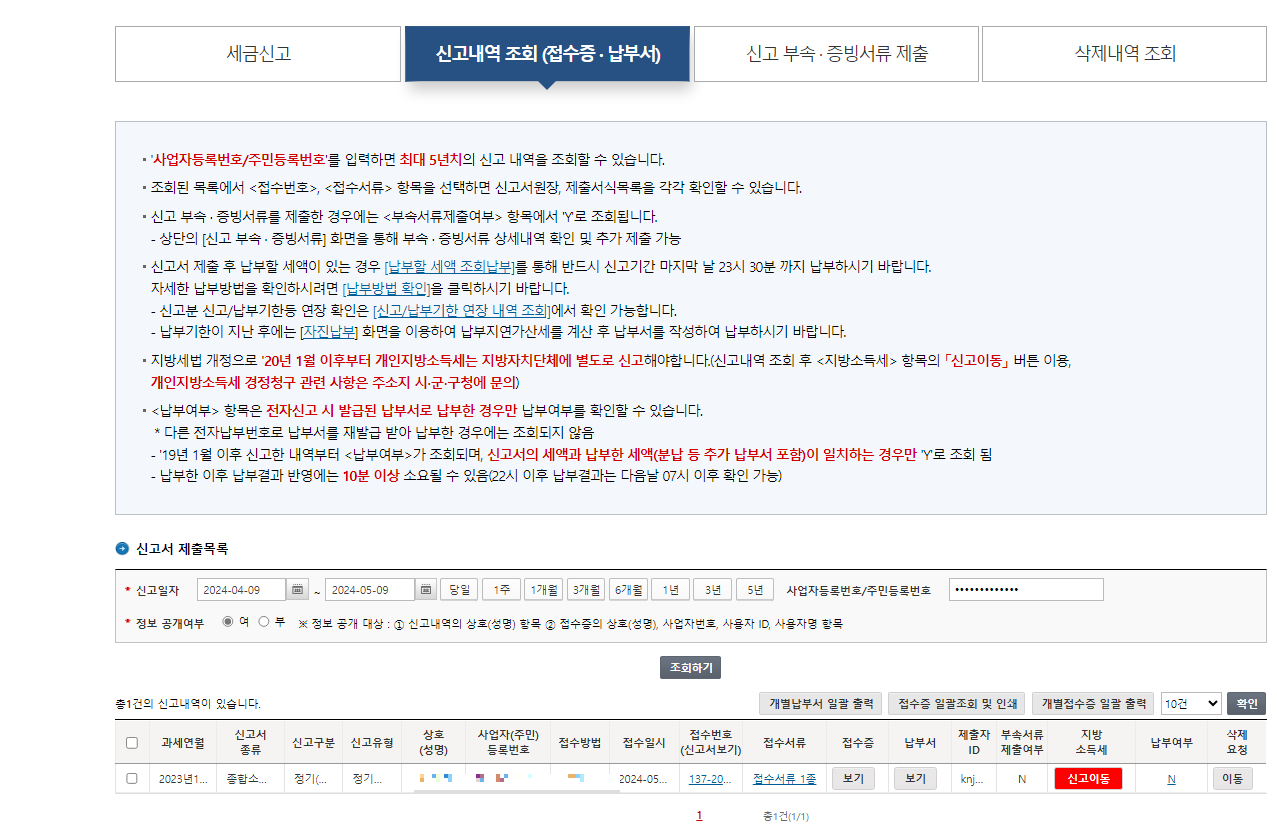
Task: Confirm page size with 확인 button
Action: click(x=1247, y=703)
